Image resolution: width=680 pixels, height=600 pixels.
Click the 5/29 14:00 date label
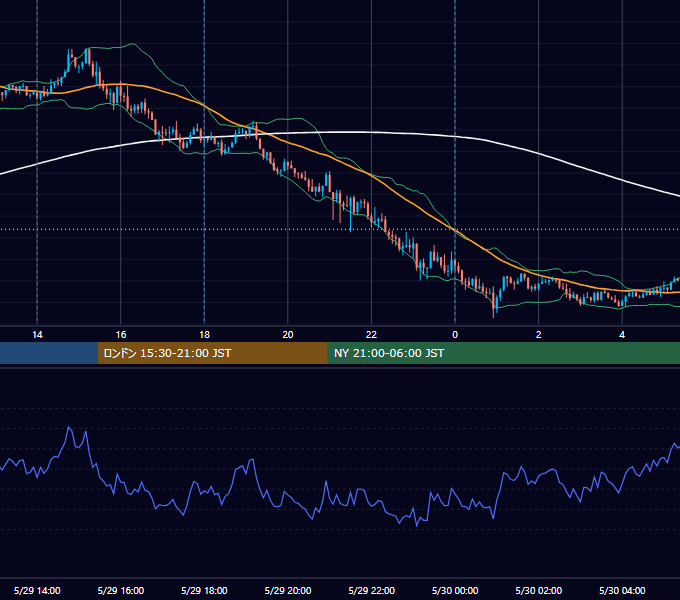click(37, 590)
